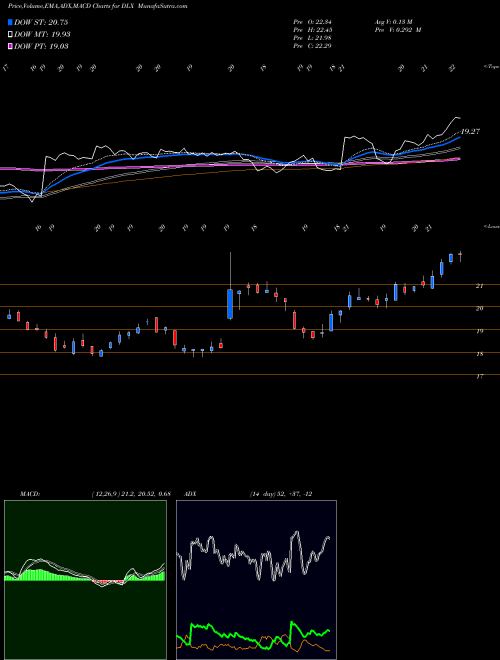The height and width of the screenshot is (660, 500).
Task: Click the price axis label 18
Action: tap(479, 354)
